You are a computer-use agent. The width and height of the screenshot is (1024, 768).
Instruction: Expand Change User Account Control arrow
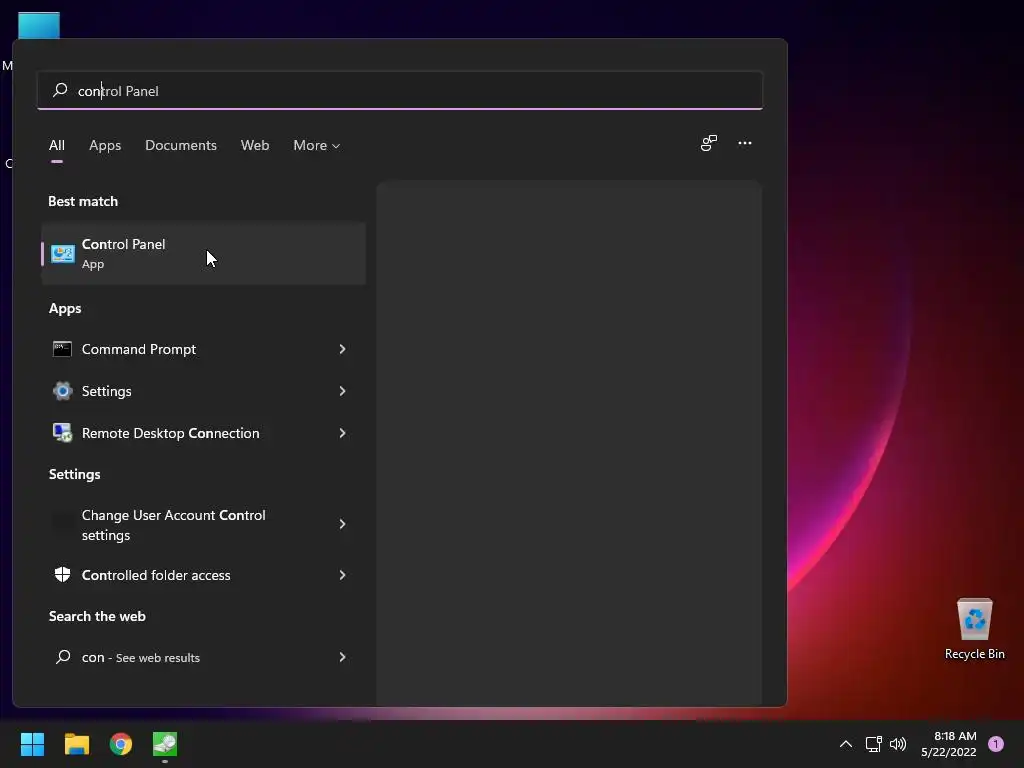pos(342,524)
